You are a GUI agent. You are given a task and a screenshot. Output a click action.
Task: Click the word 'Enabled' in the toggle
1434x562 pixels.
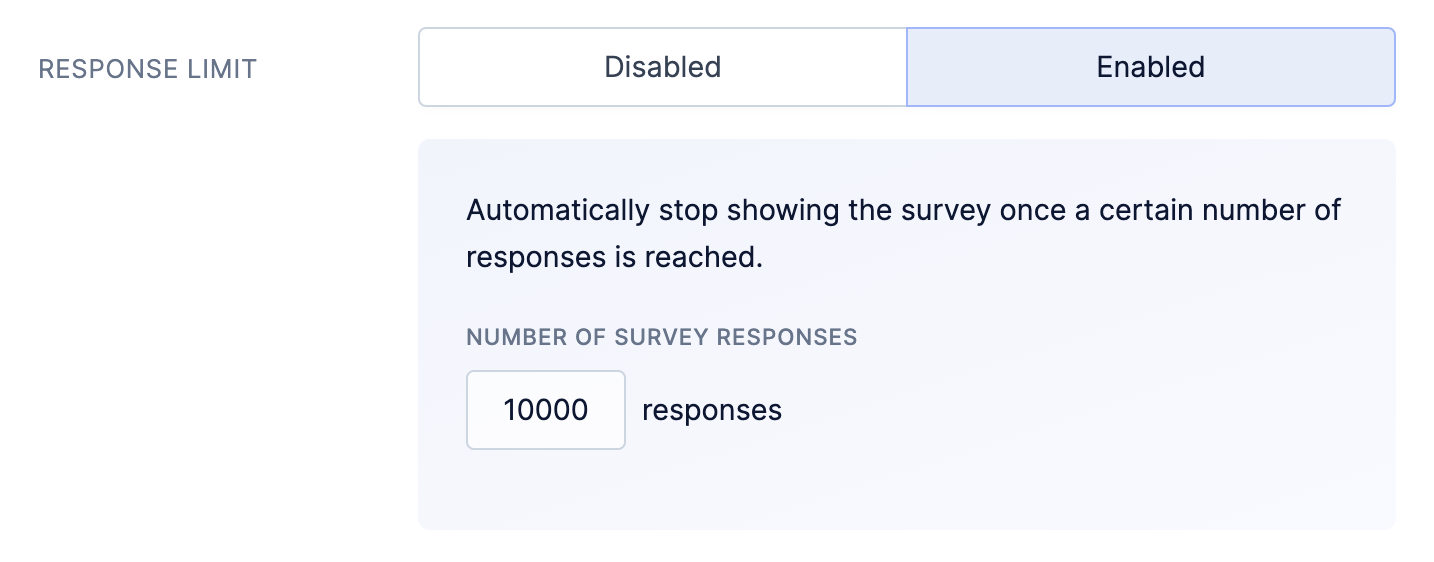(1150, 67)
